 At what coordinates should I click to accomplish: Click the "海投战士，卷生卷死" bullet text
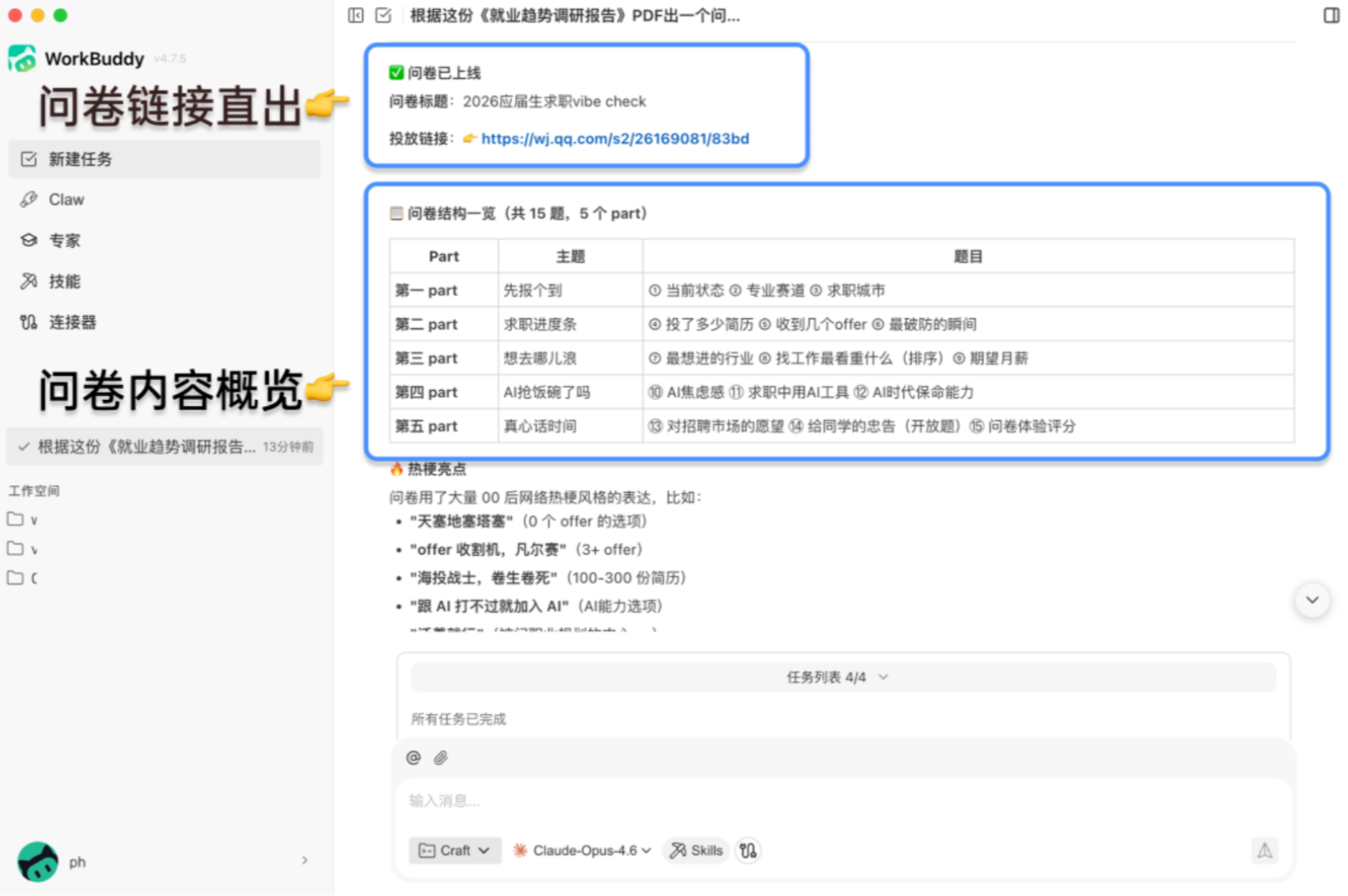484,578
